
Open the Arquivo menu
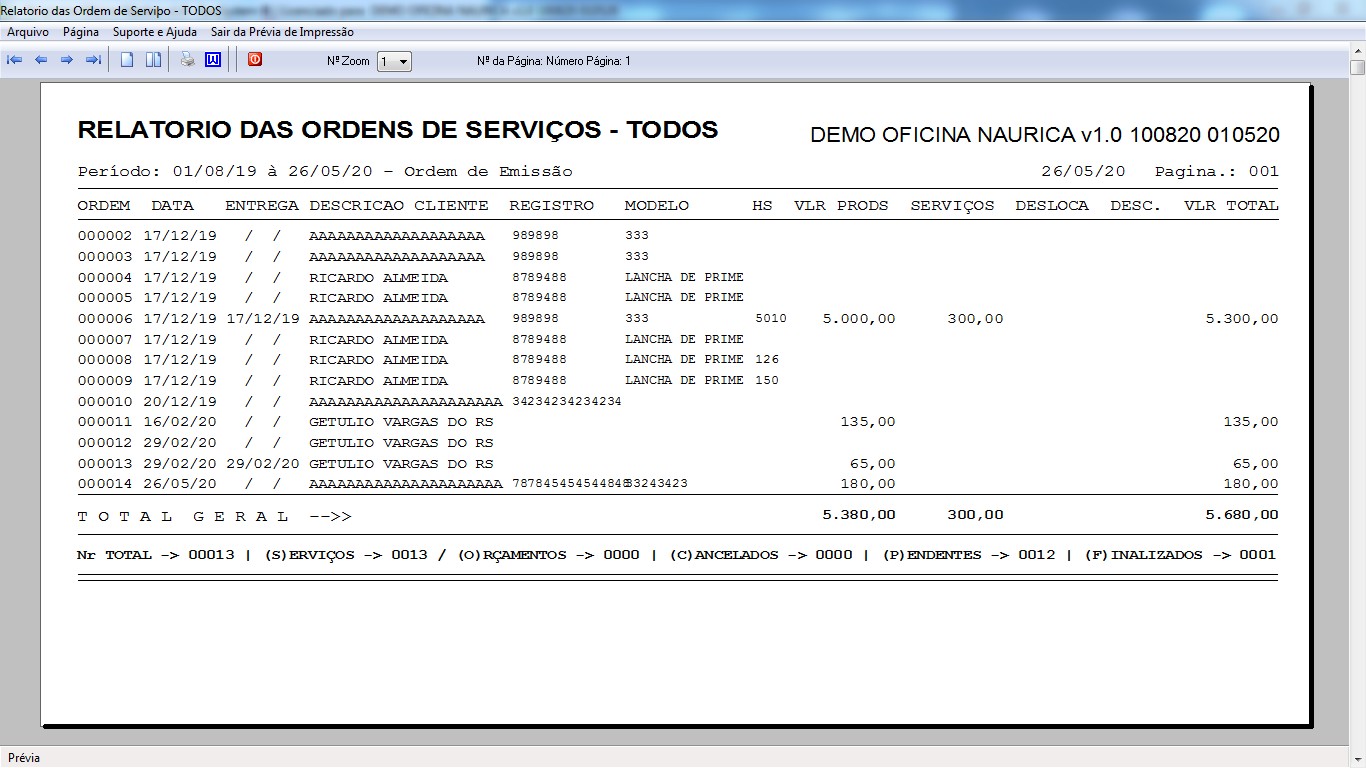[x=28, y=32]
